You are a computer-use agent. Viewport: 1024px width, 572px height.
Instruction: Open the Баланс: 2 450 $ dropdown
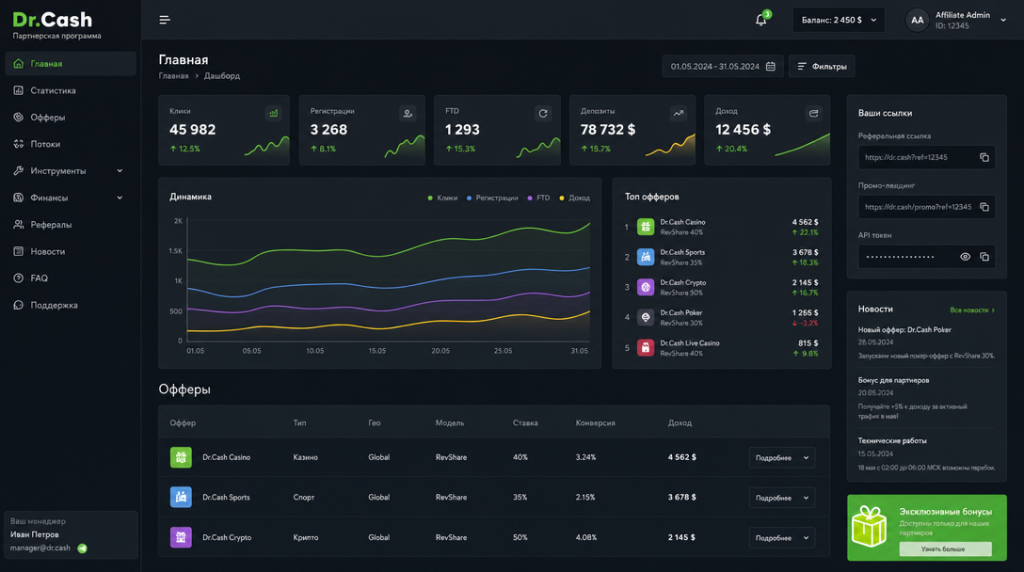[x=839, y=20]
